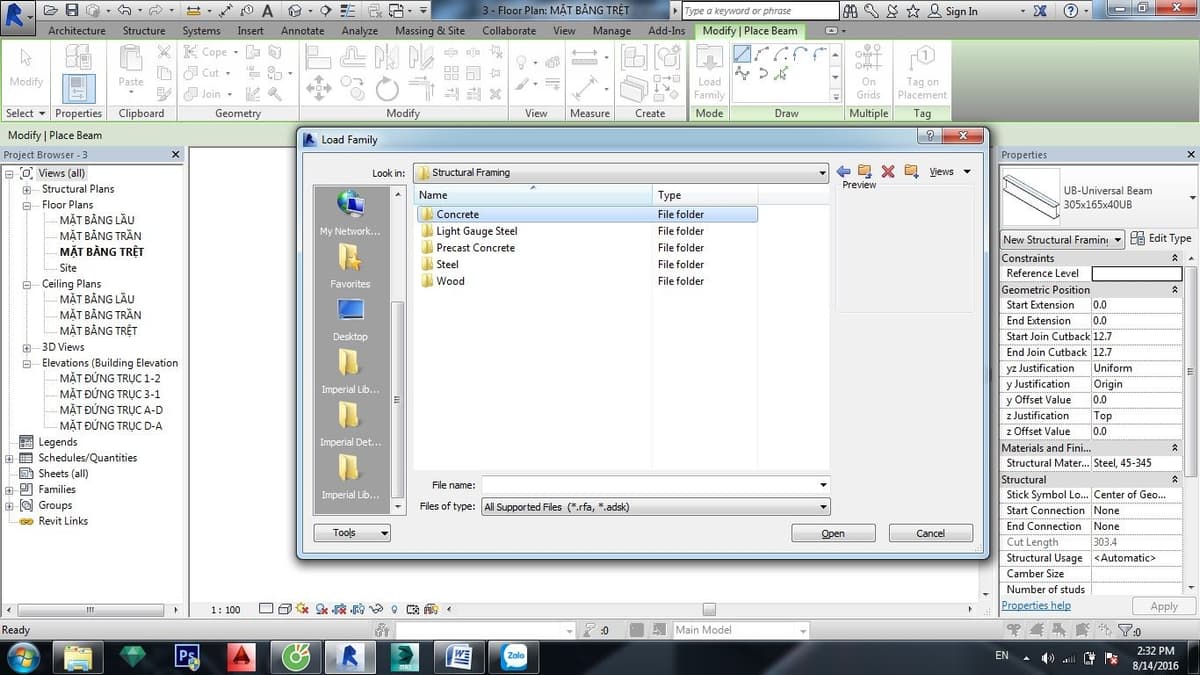Open the Add-Ins ribbon tab
This screenshot has width=1200, height=675.
[667, 31]
